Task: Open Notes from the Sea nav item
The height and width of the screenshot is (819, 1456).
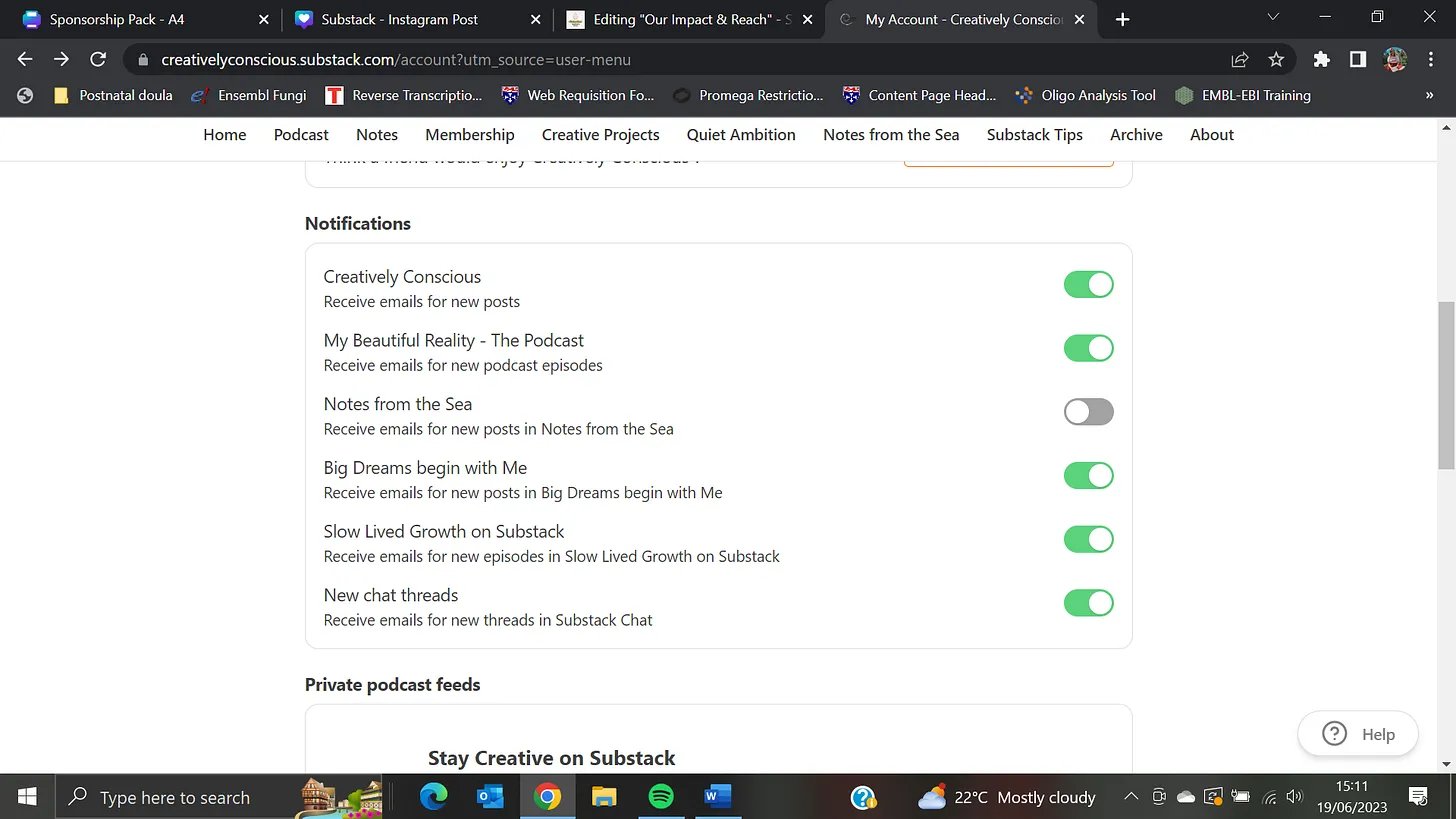Action: pyautogui.click(x=891, y=135)
